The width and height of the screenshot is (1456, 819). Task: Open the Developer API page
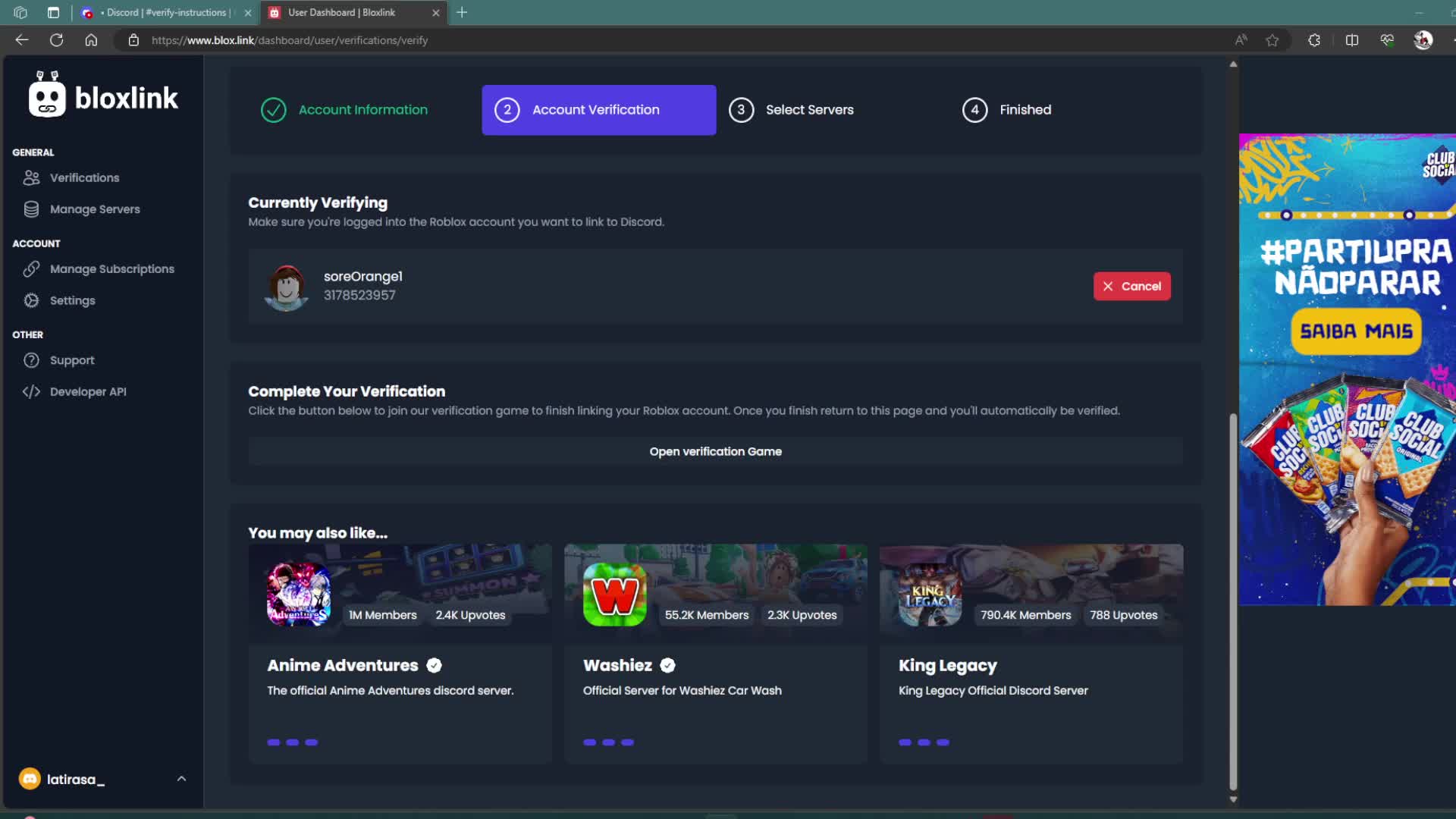click(88, 391)
